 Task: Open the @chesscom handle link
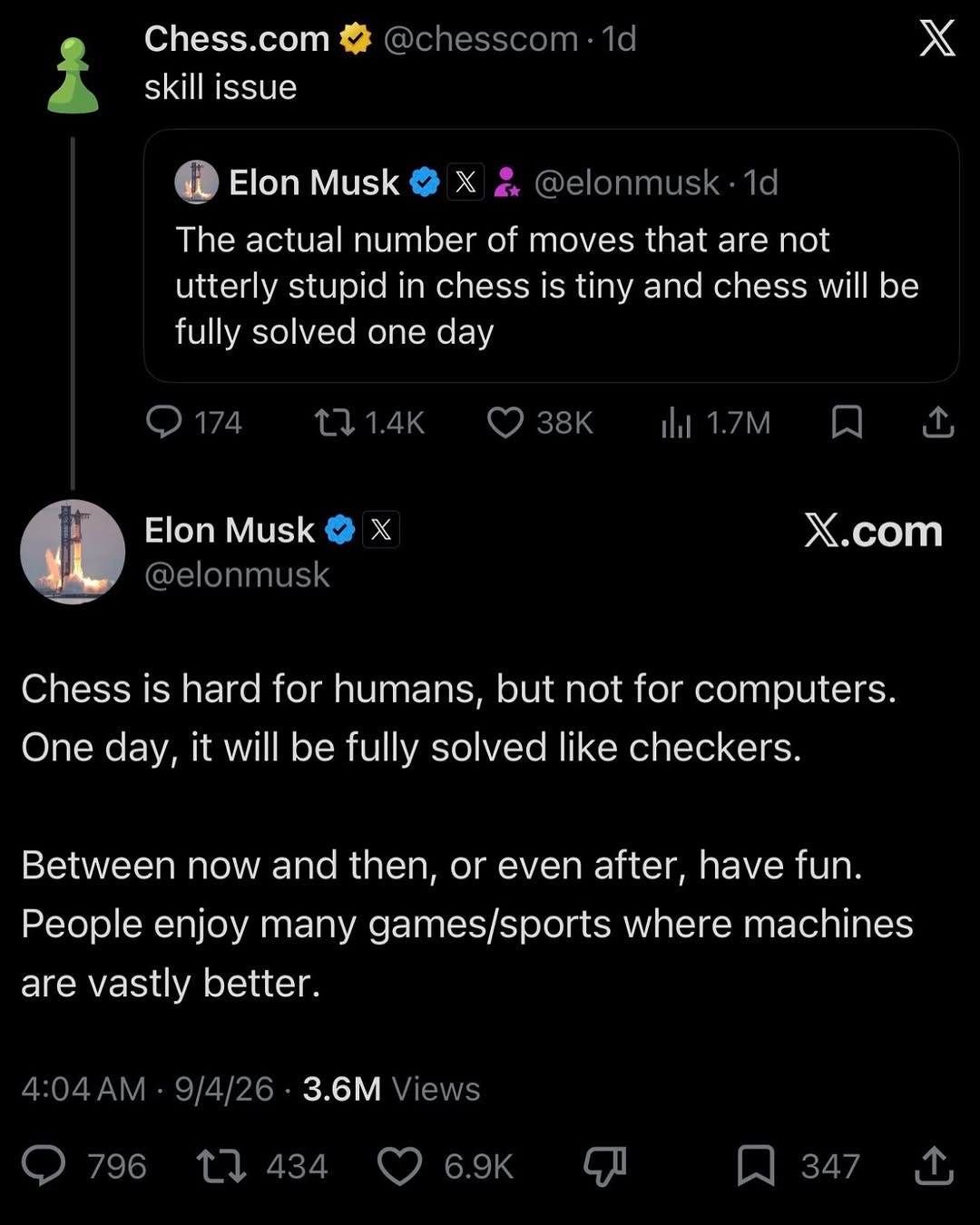pos(481,39)
